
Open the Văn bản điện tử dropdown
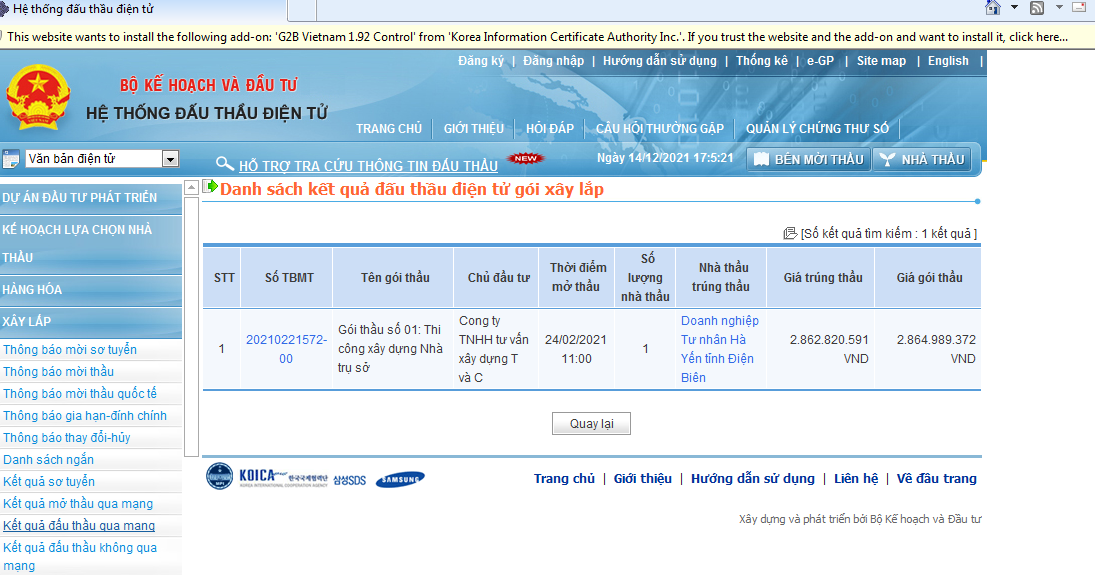170,159
